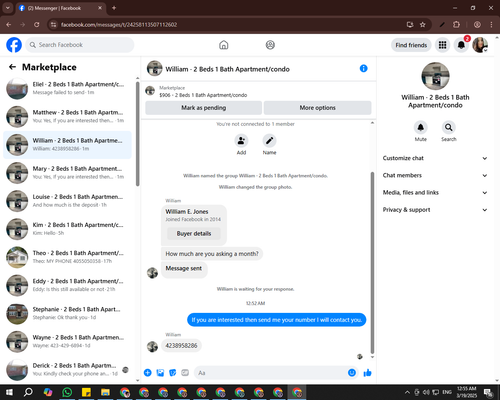The image size is (500, 400).
Task: Open the Friends/profile circle icon in top navigation
Action: pos(270,45)
